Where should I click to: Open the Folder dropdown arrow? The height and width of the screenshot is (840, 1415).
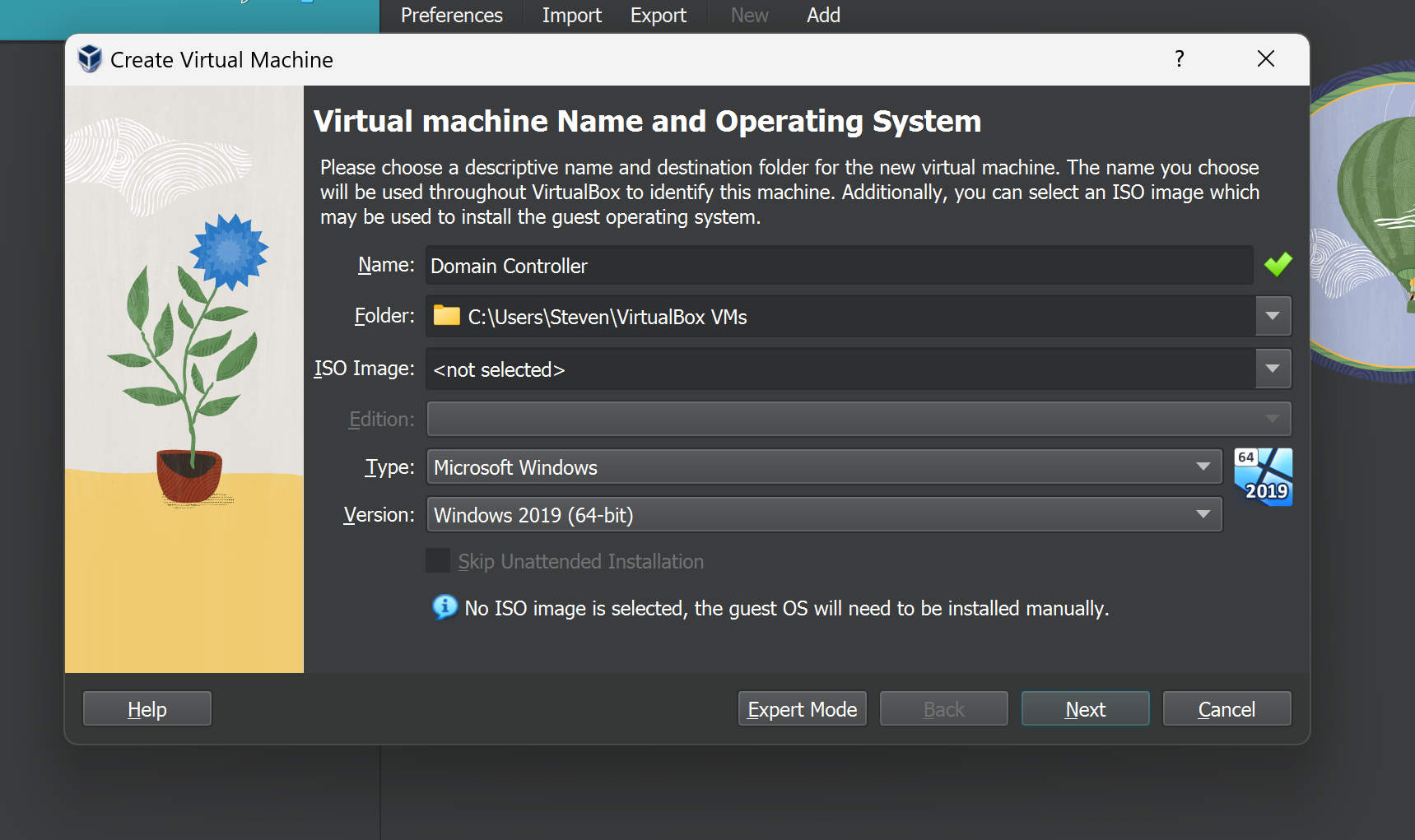point(1273,317)
